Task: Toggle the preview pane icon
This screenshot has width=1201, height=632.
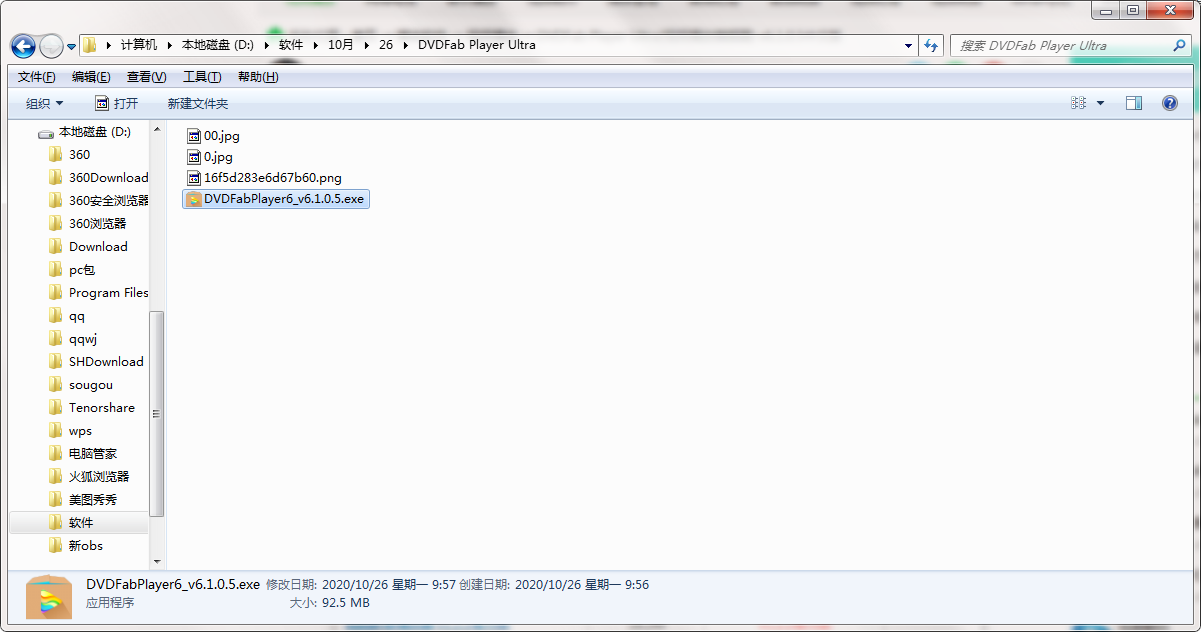Action: click(x=1134, y=102)
